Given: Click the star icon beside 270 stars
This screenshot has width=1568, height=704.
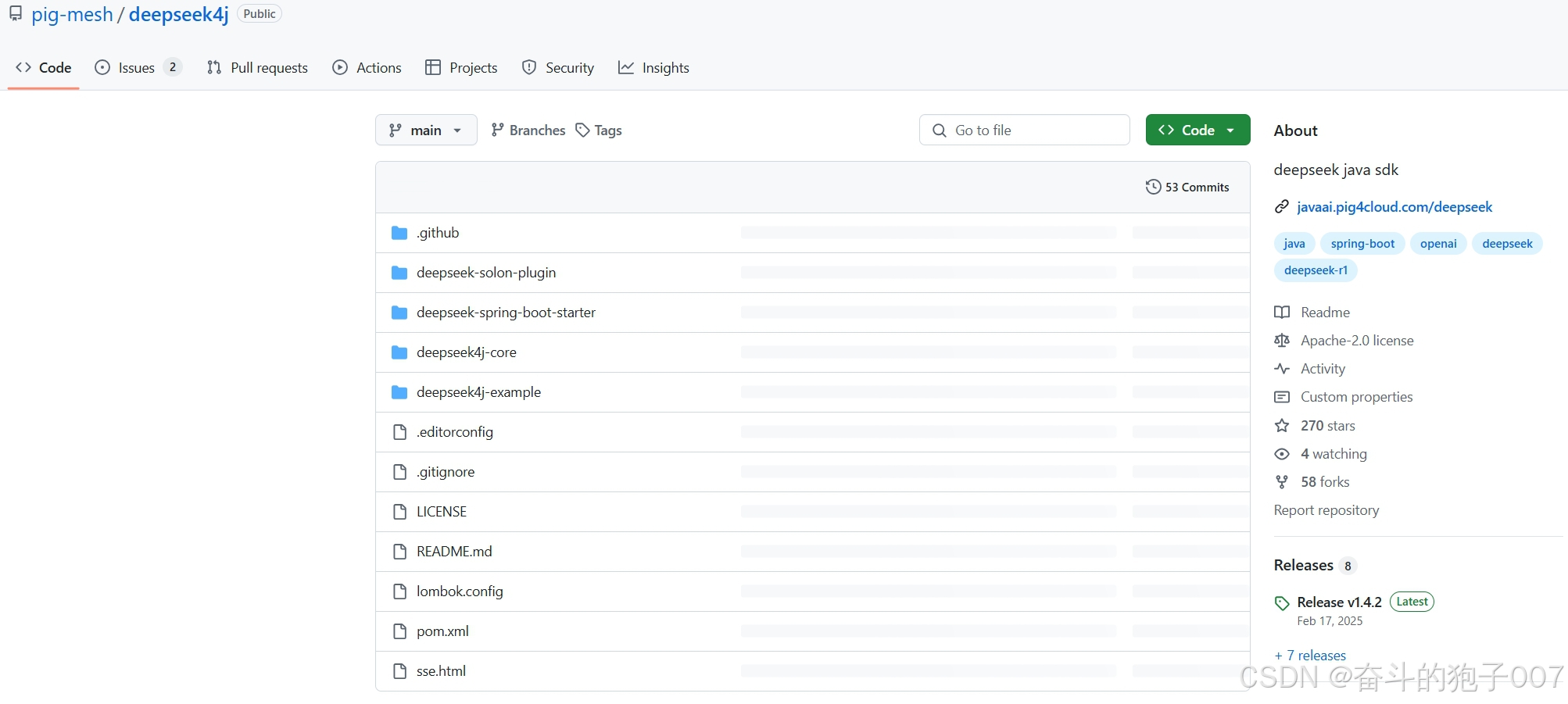Looking at the screenshot, I should point(1282,426).
